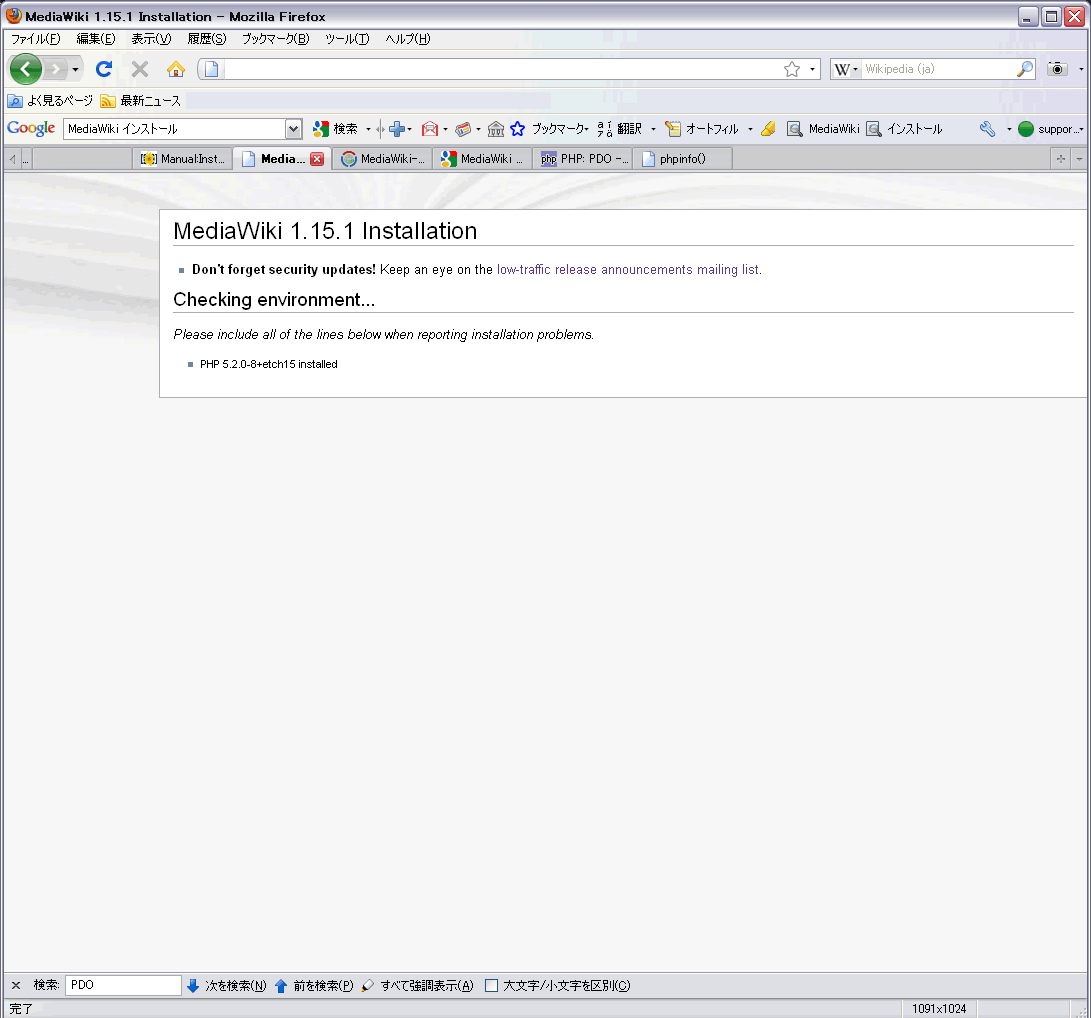Click the Wikipedia search engine icon
The width and height of the screenshot is (1091, 1018).
tap(842, 69)
